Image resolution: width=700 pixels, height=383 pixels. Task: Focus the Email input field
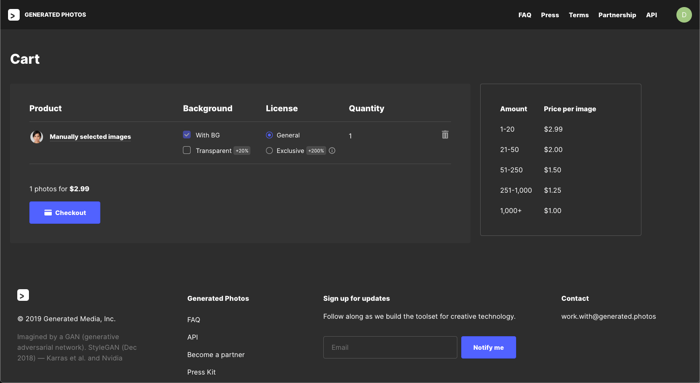390,347
